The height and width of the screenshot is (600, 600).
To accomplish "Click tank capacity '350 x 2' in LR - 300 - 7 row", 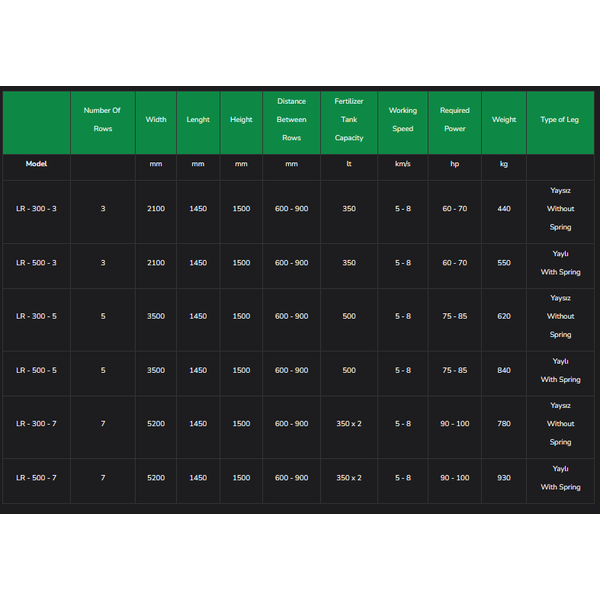I will (349, 424).
